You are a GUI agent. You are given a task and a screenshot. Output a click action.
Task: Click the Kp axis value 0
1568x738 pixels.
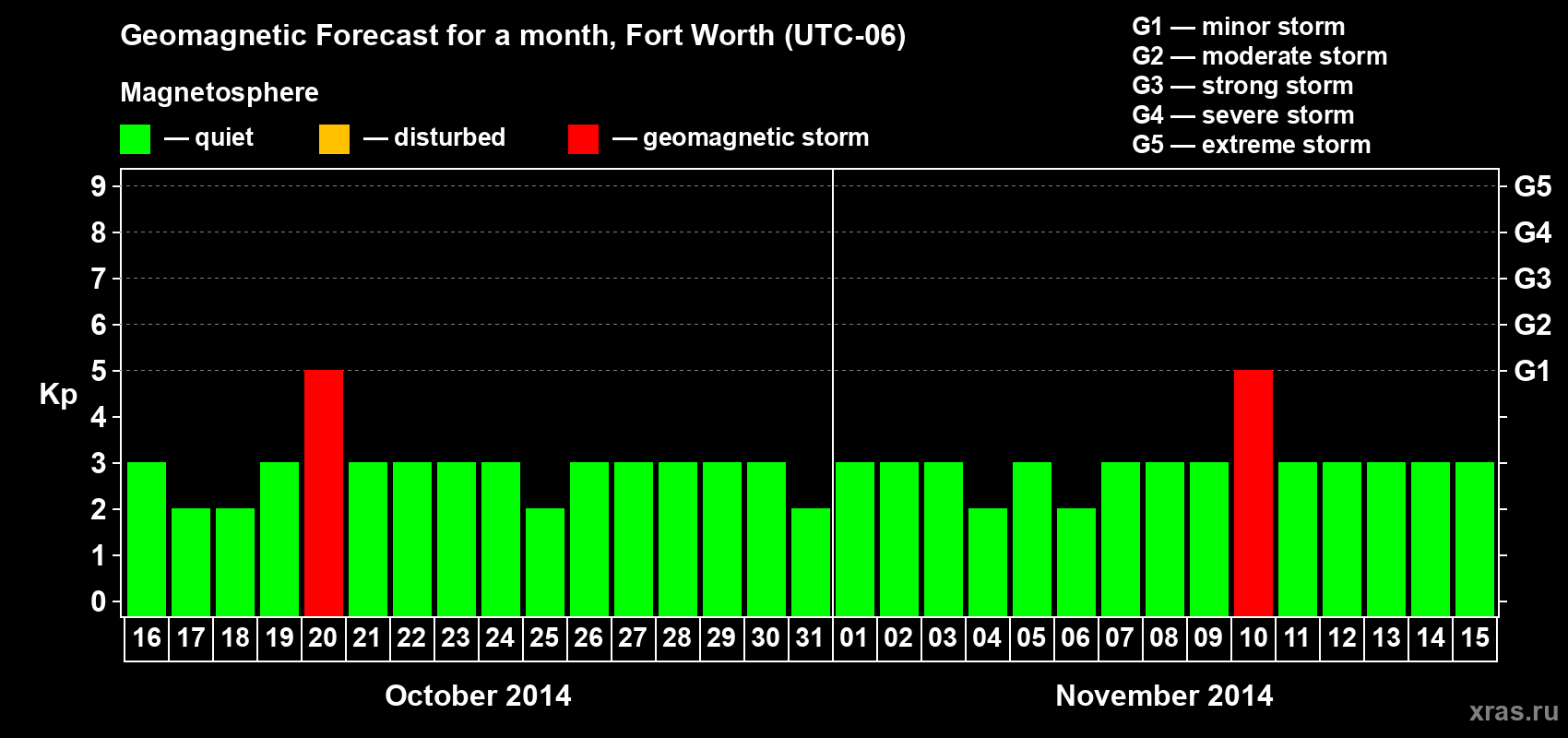pyautogui.click(x=99, y=601)
